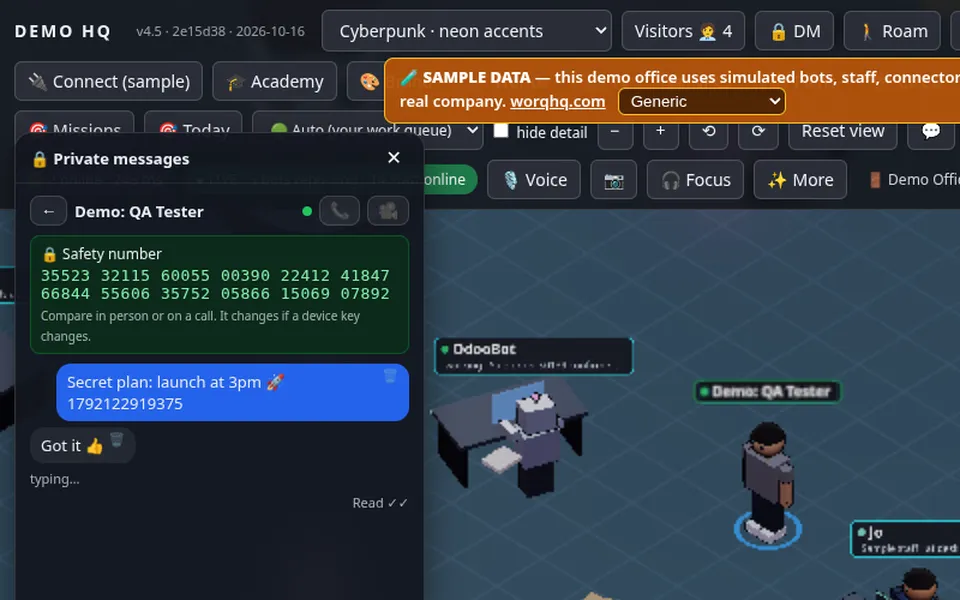Screen dimensions: 960x600
Task: Zoom in with the plus button
Action: coord(661,131)
